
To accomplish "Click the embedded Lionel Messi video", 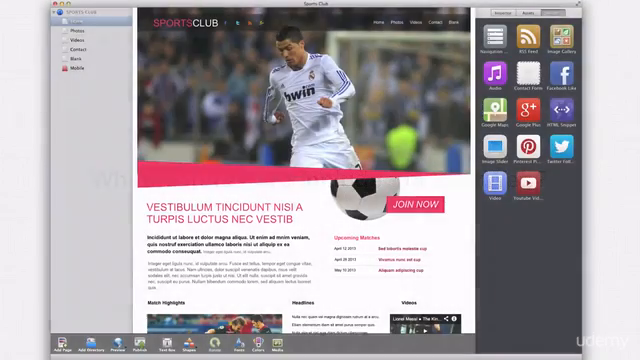I will click(x=425, y=324).
